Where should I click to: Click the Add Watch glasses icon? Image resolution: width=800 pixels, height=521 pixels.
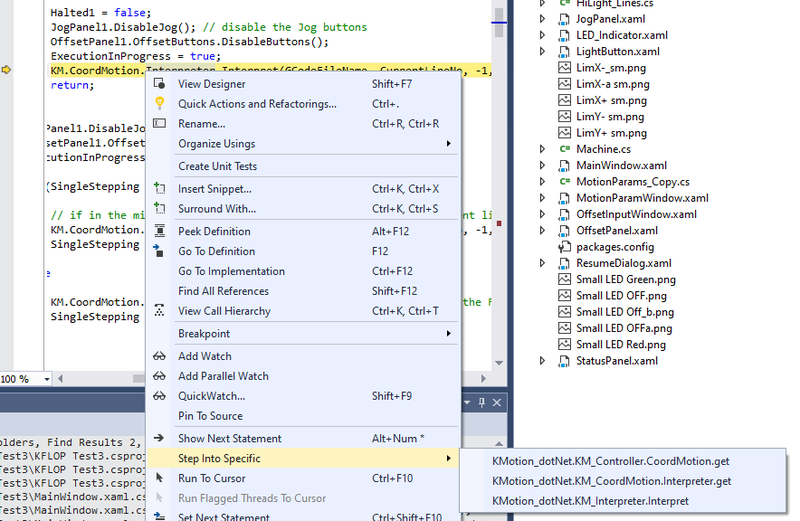coord(159,356)
